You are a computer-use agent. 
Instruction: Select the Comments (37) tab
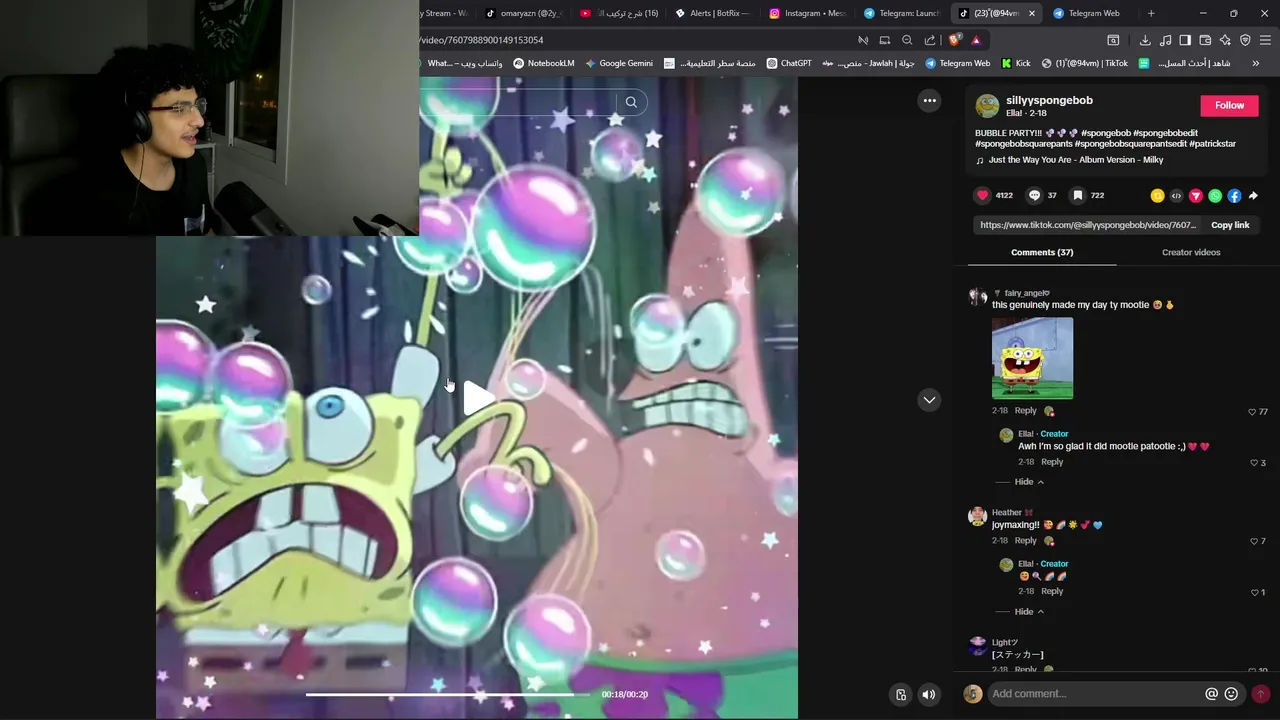click(1042, 252)
